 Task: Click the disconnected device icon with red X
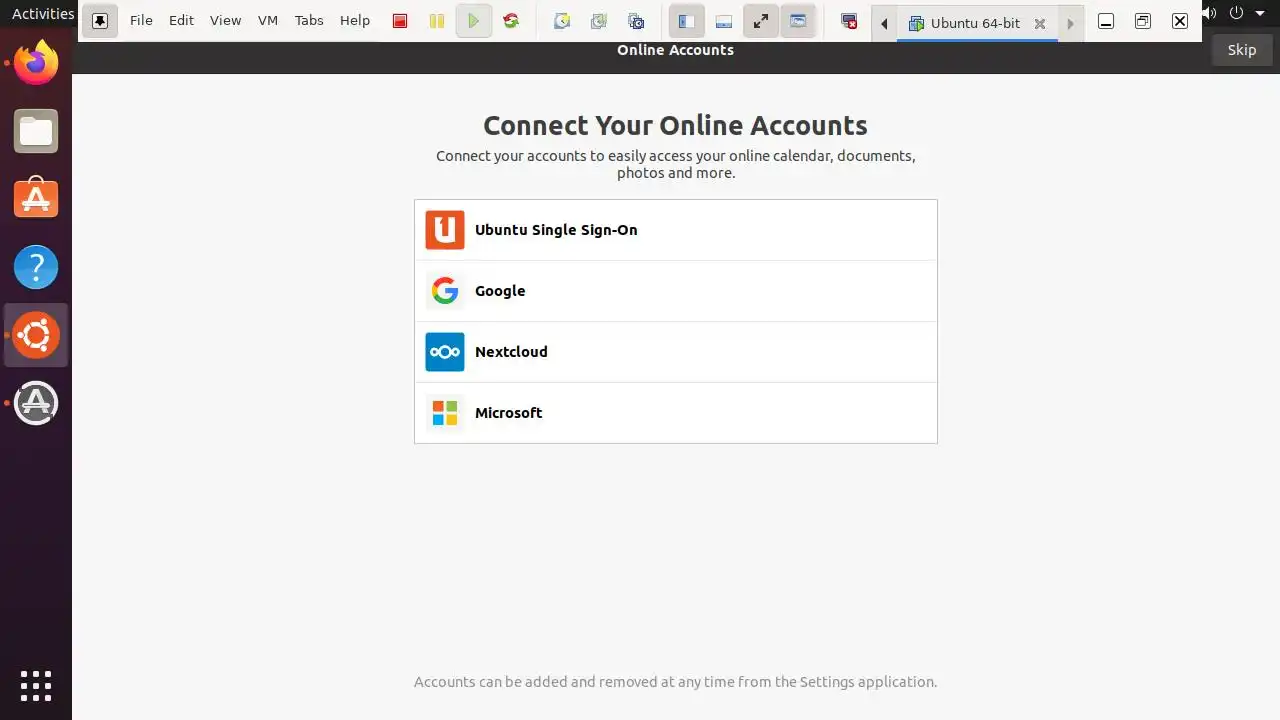click(849, 21)
